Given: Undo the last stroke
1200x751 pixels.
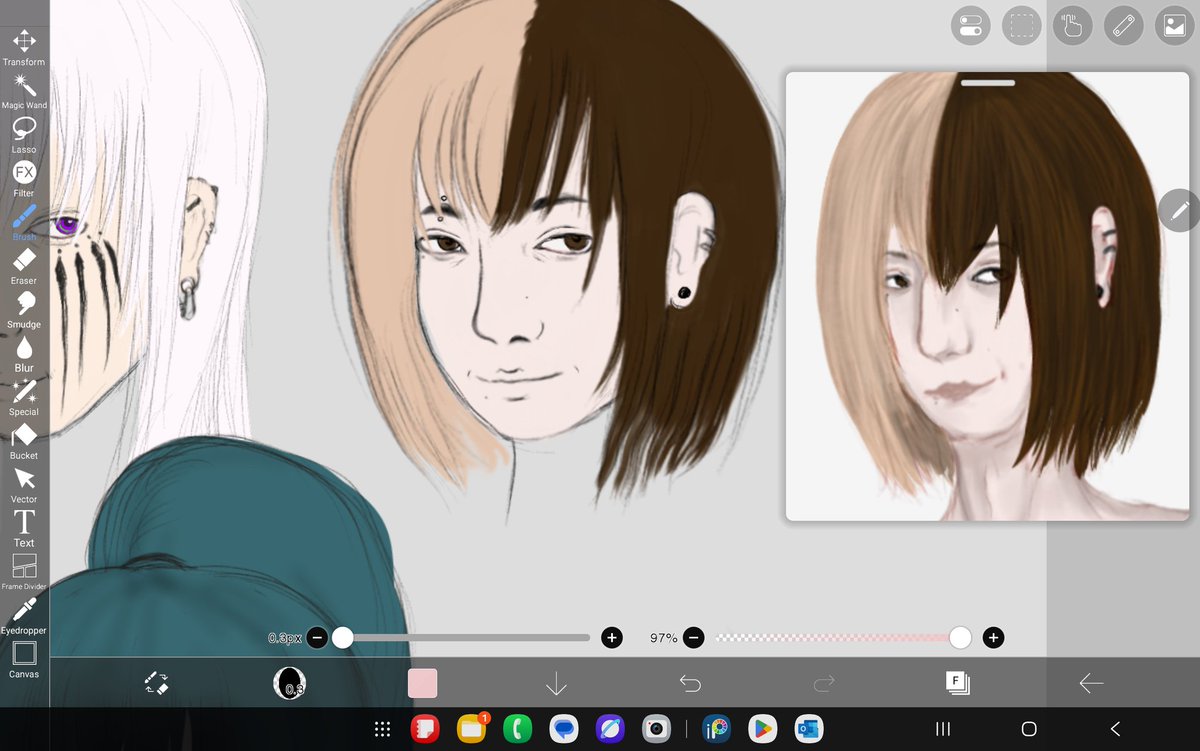Looking at the screenshot, I should click(x=690, y=683).
